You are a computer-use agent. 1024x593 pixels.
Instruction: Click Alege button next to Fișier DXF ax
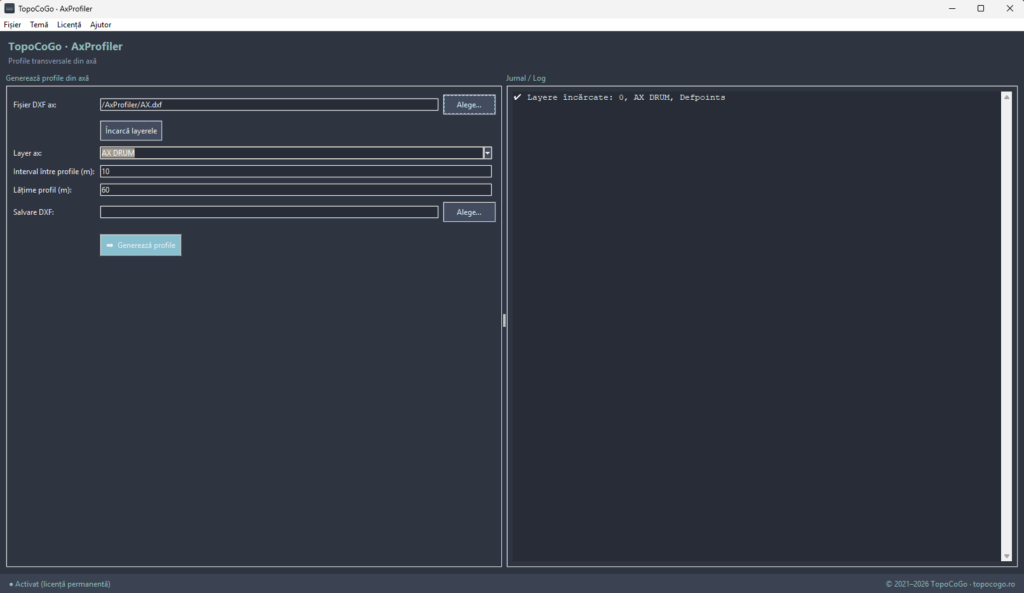pyautogui.click(x=469, y=104)
